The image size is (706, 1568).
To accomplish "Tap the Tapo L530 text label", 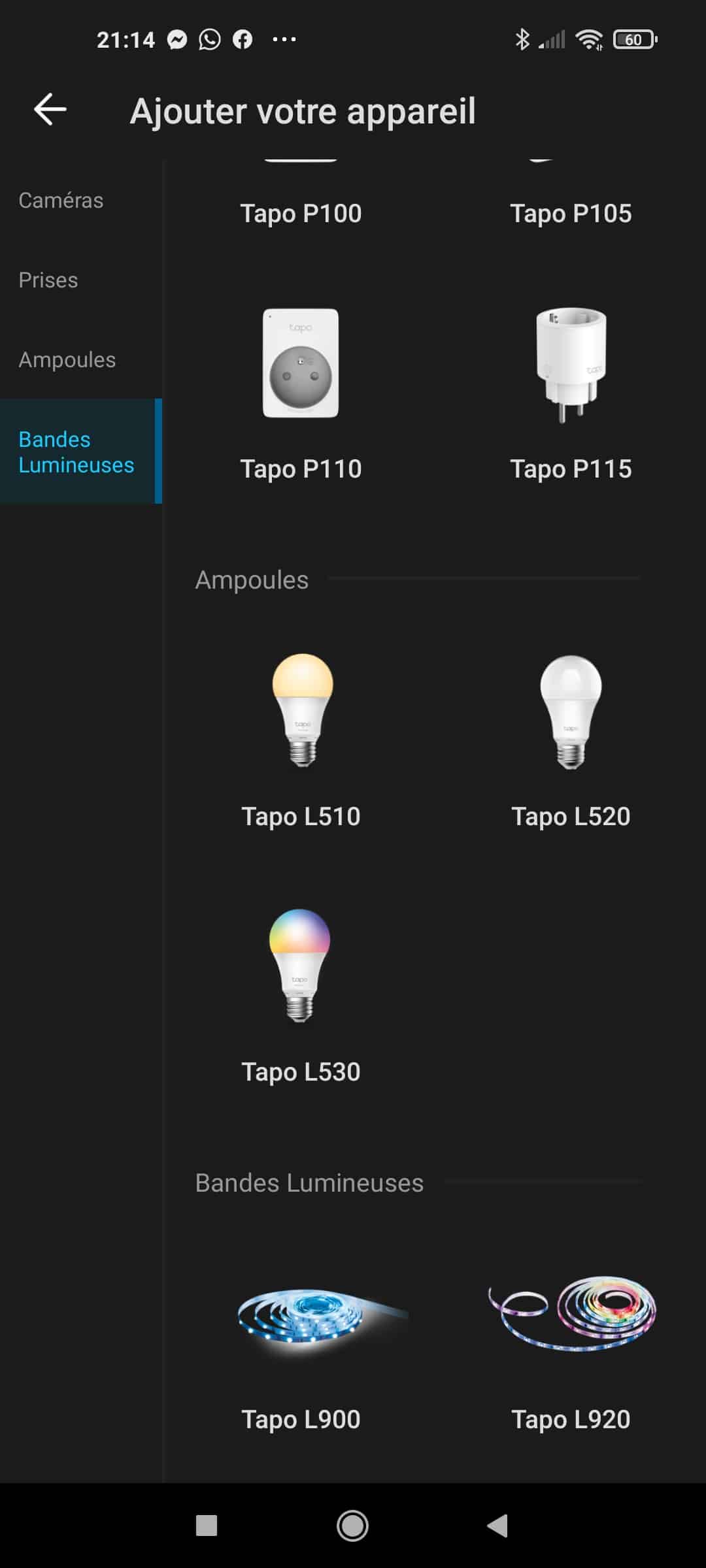I will click(x=301, y=1072).
